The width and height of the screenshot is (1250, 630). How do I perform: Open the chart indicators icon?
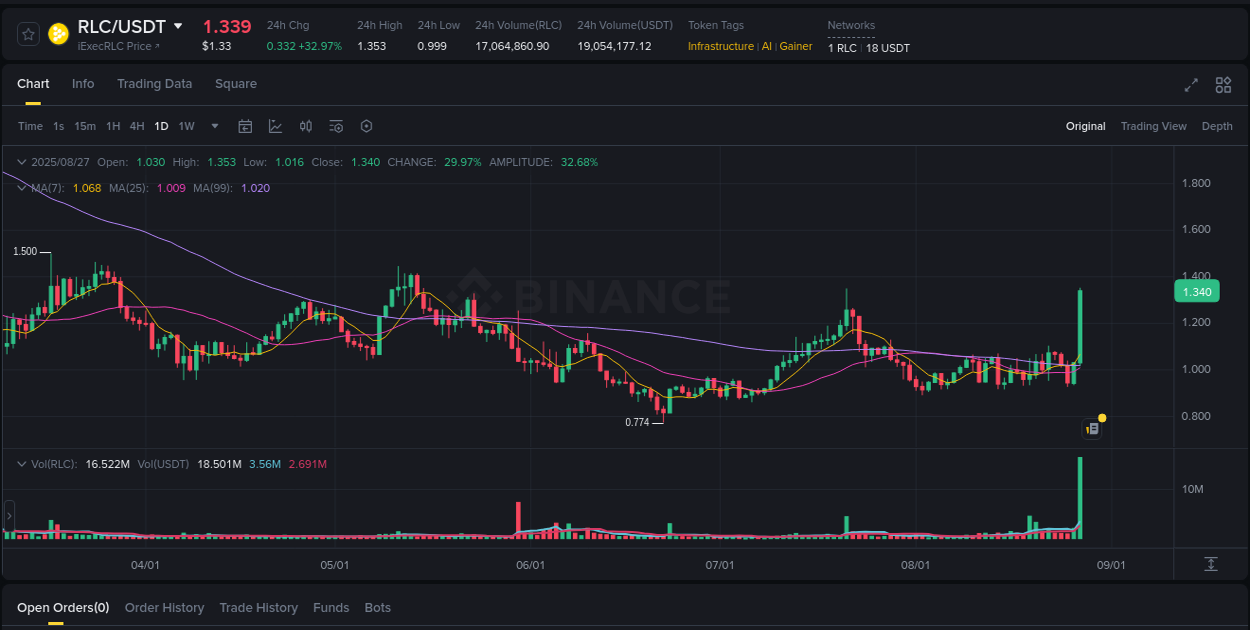[x=275, y=126]
